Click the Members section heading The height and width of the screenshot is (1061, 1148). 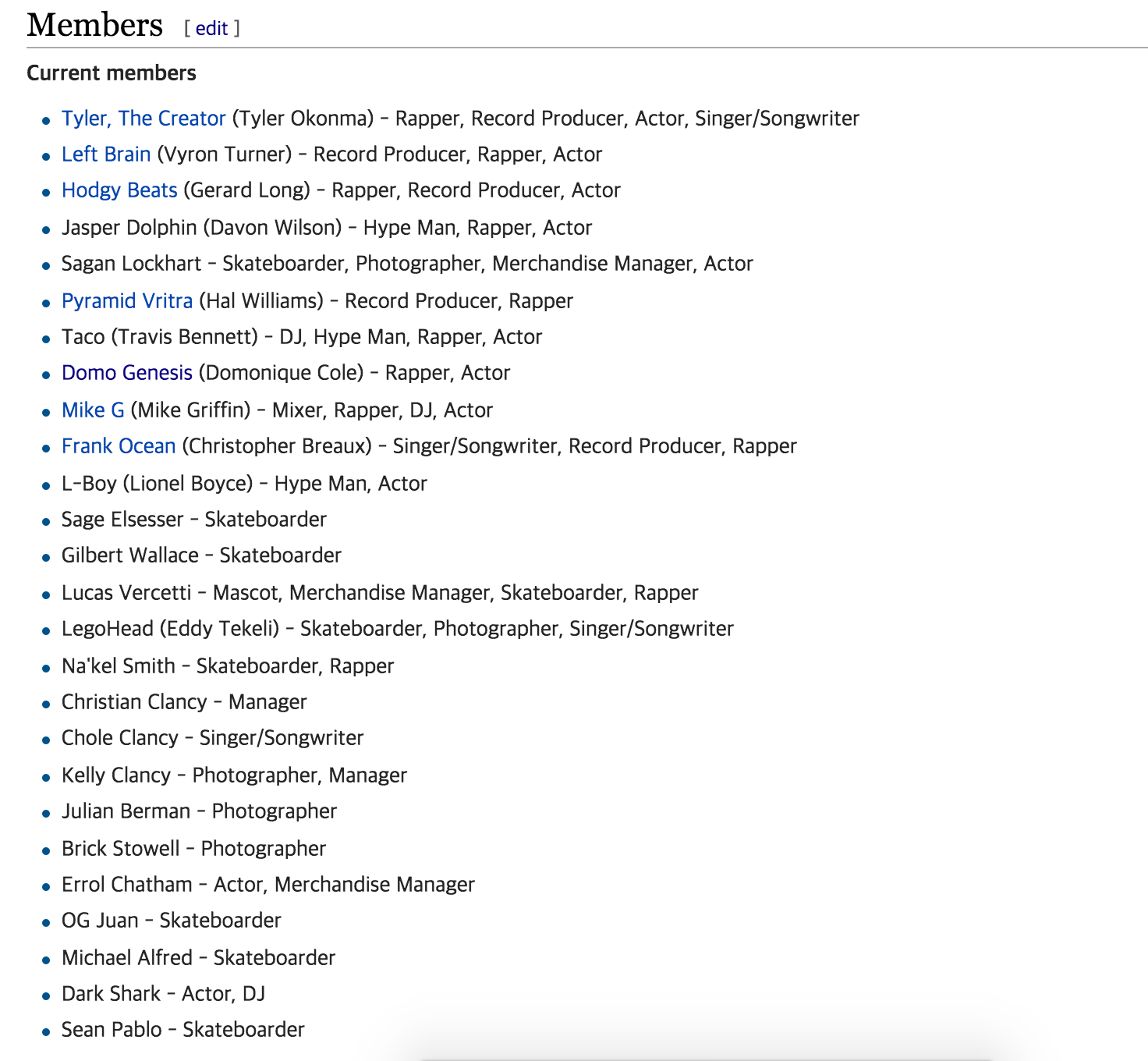(x=94, y=25)
